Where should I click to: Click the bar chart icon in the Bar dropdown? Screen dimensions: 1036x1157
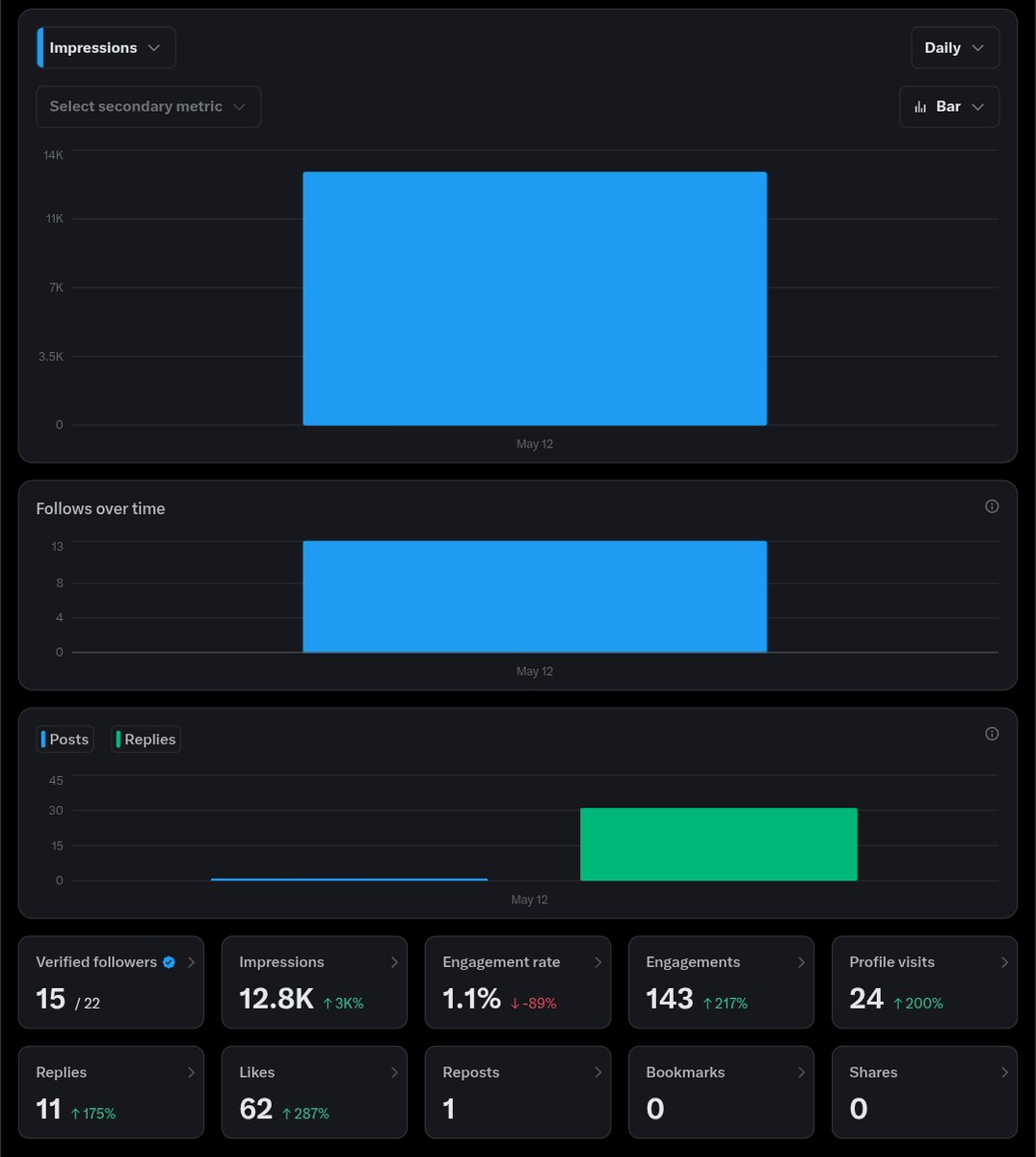920,106
